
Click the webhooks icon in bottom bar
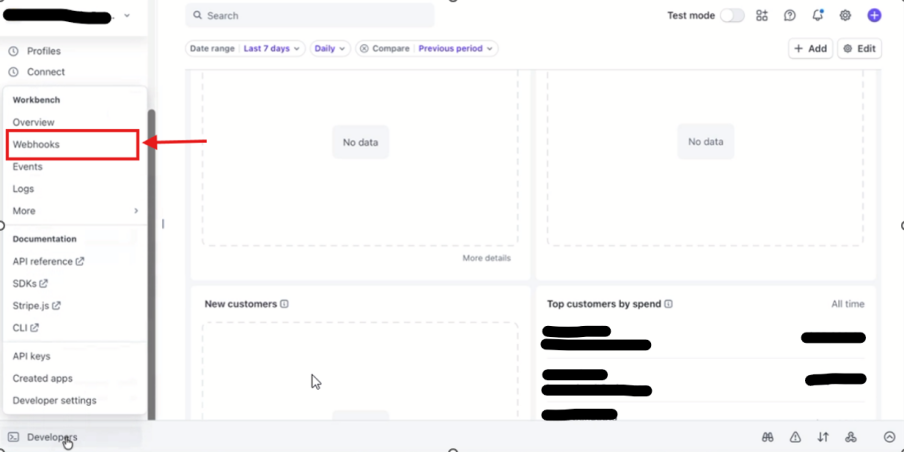click(851, 437)
